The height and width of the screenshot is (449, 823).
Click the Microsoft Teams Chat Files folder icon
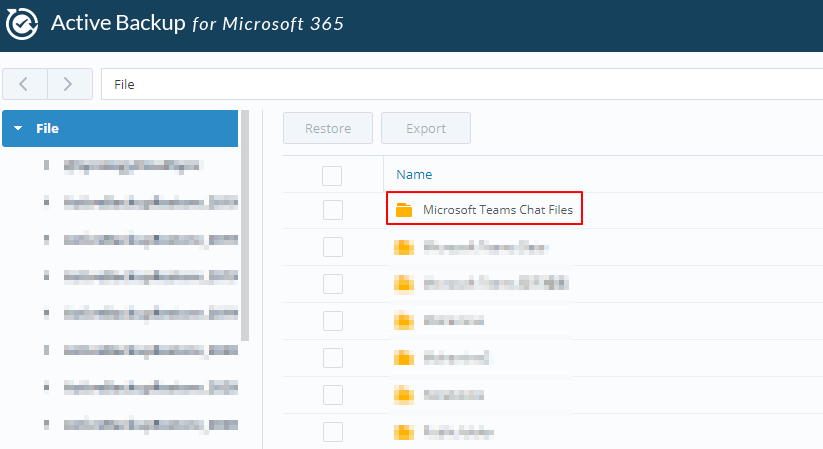(404, 210)
